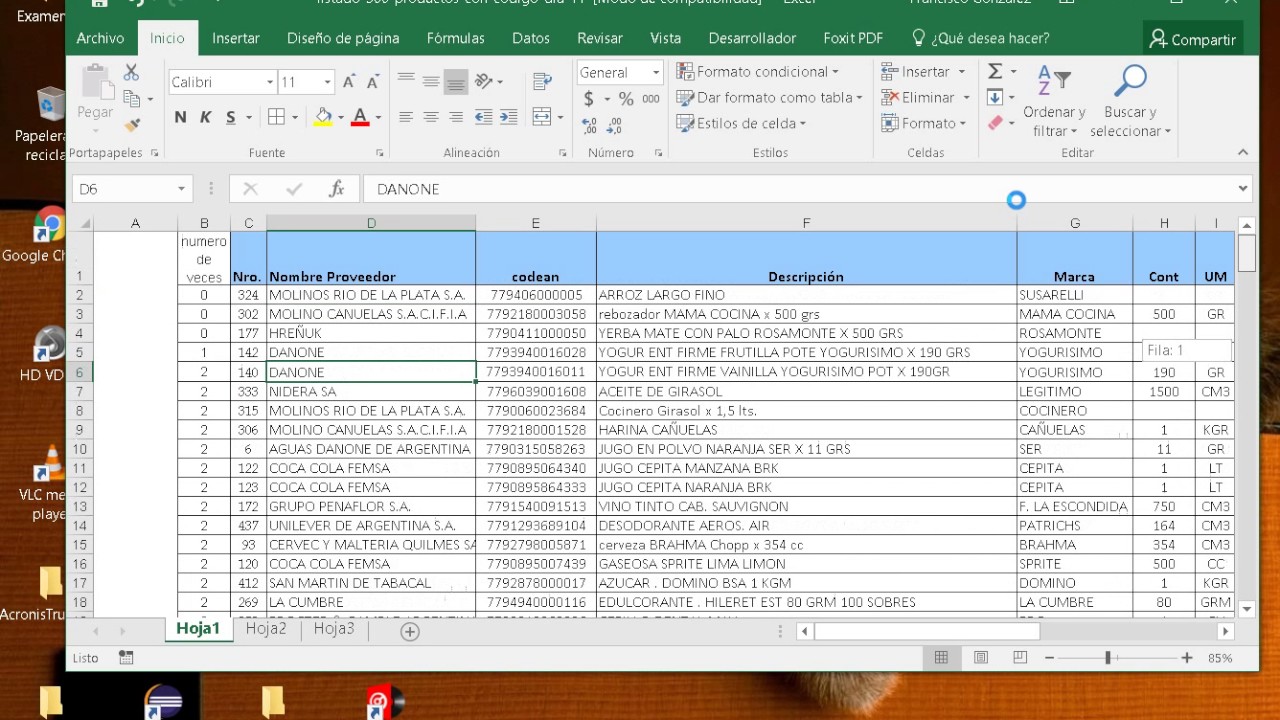Expand Estilos de celda menu
Viewport: 1280px width, 720px height.
coord(741,124)
